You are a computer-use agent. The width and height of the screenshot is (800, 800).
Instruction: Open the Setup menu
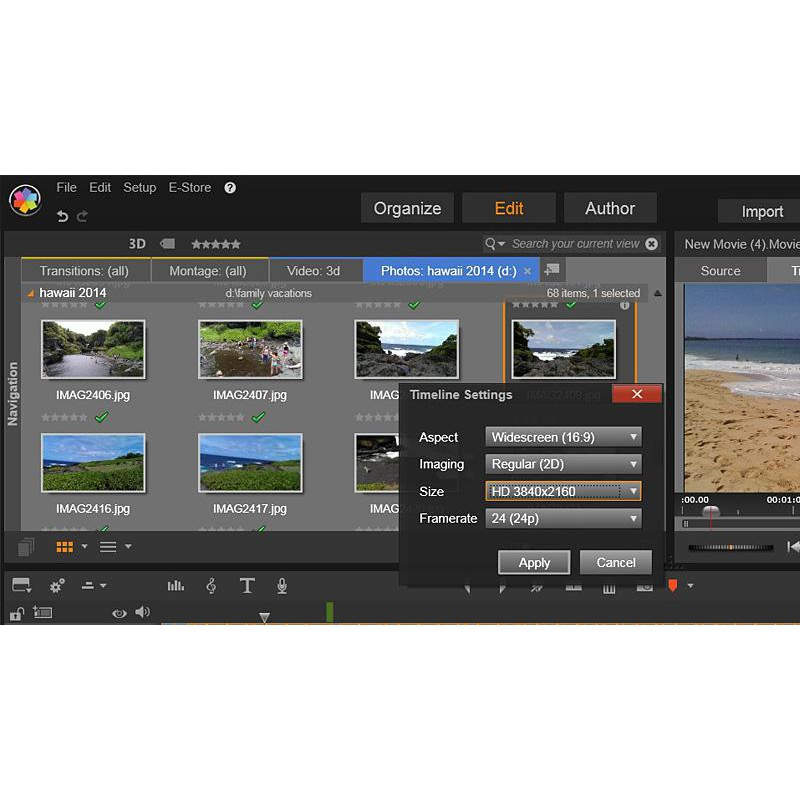tap(140, 187)
